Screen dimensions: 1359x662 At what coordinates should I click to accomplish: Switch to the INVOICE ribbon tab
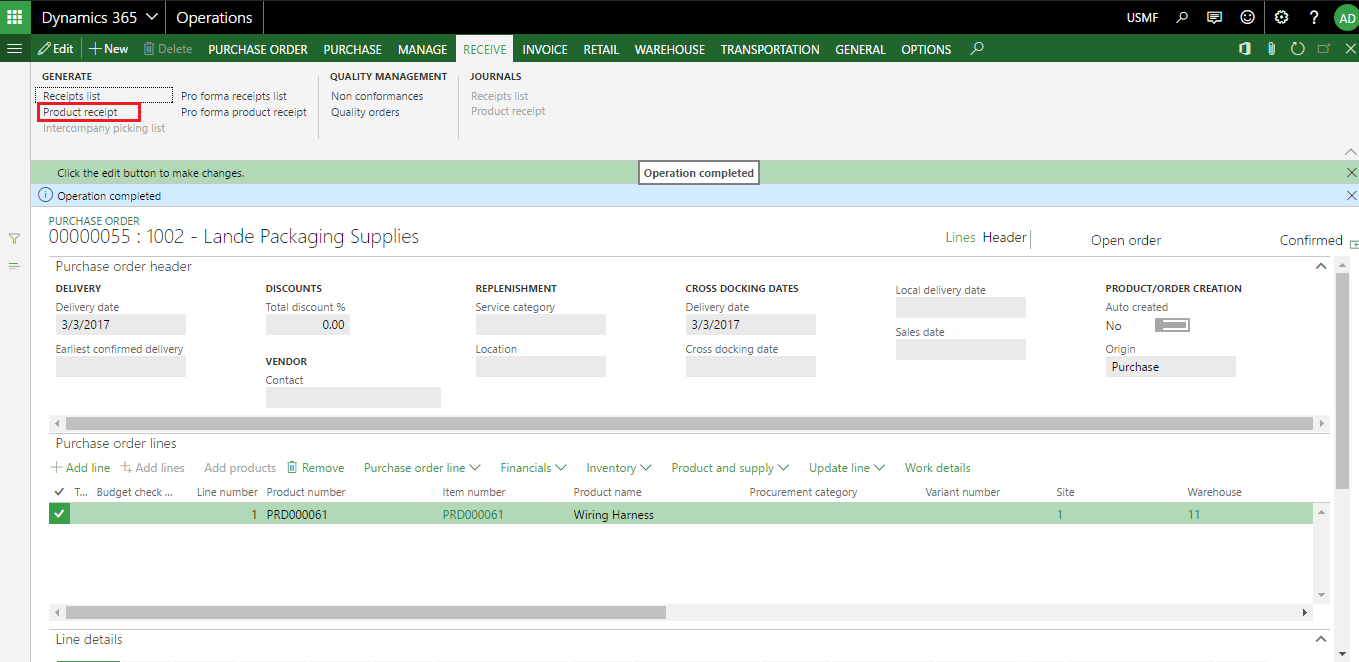(544, 48)
